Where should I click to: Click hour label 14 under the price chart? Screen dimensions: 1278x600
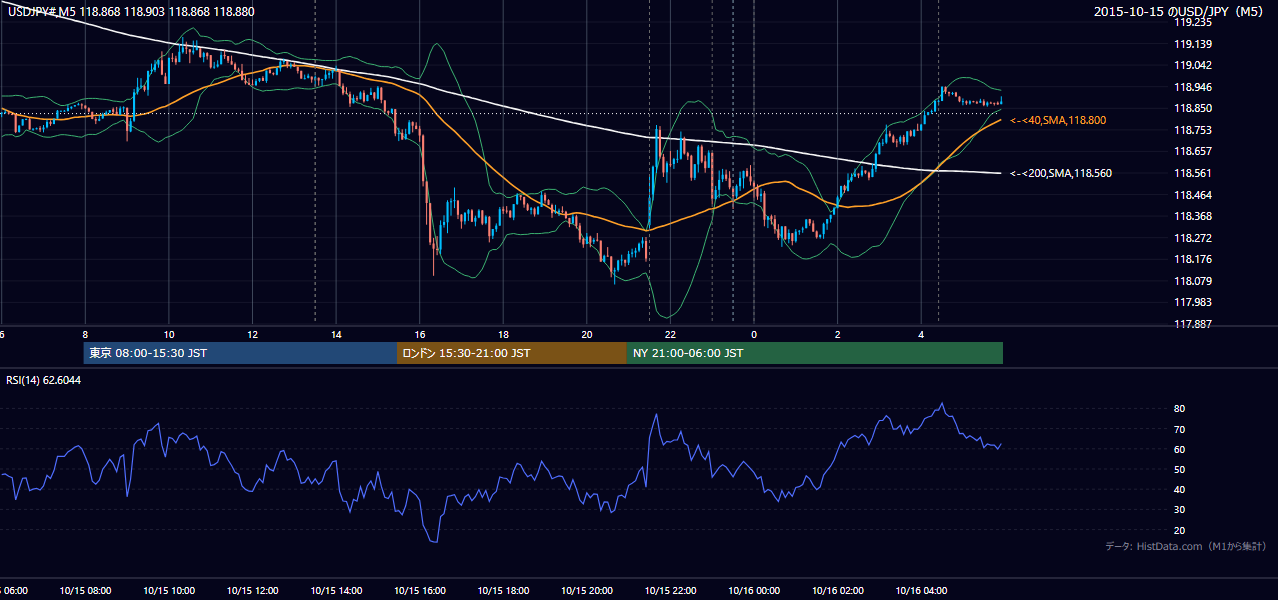(x=336, y=335)
